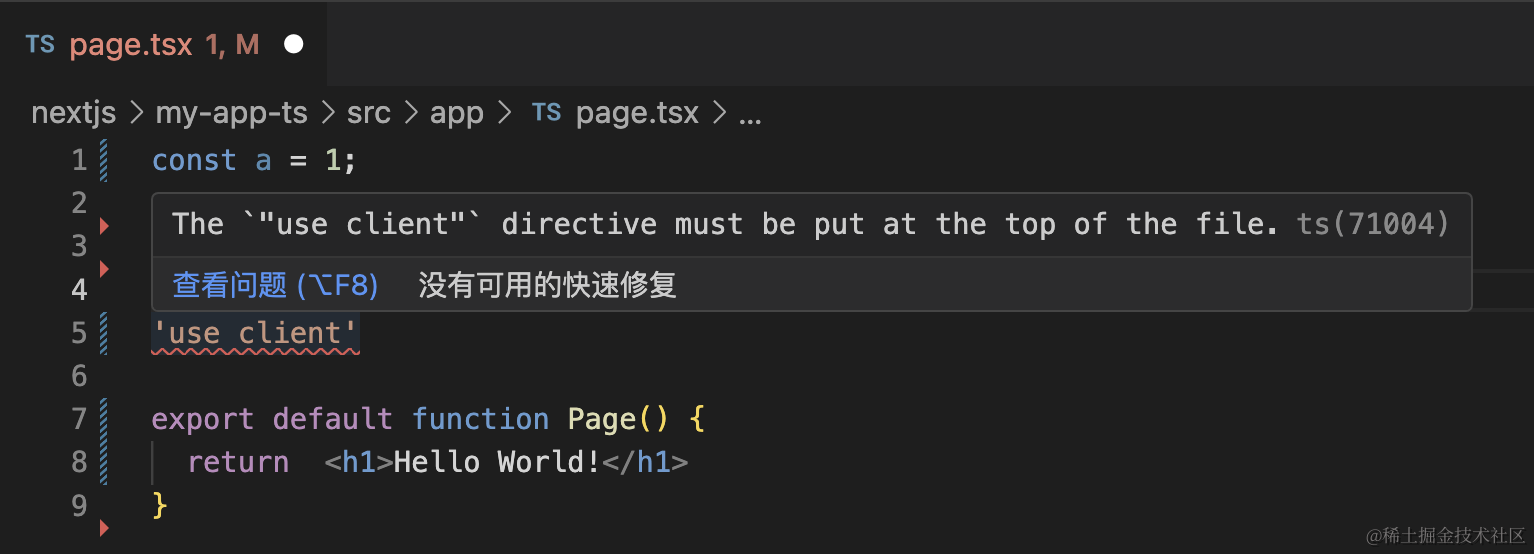Click the blue change marker beside line 5

(104, 333)
